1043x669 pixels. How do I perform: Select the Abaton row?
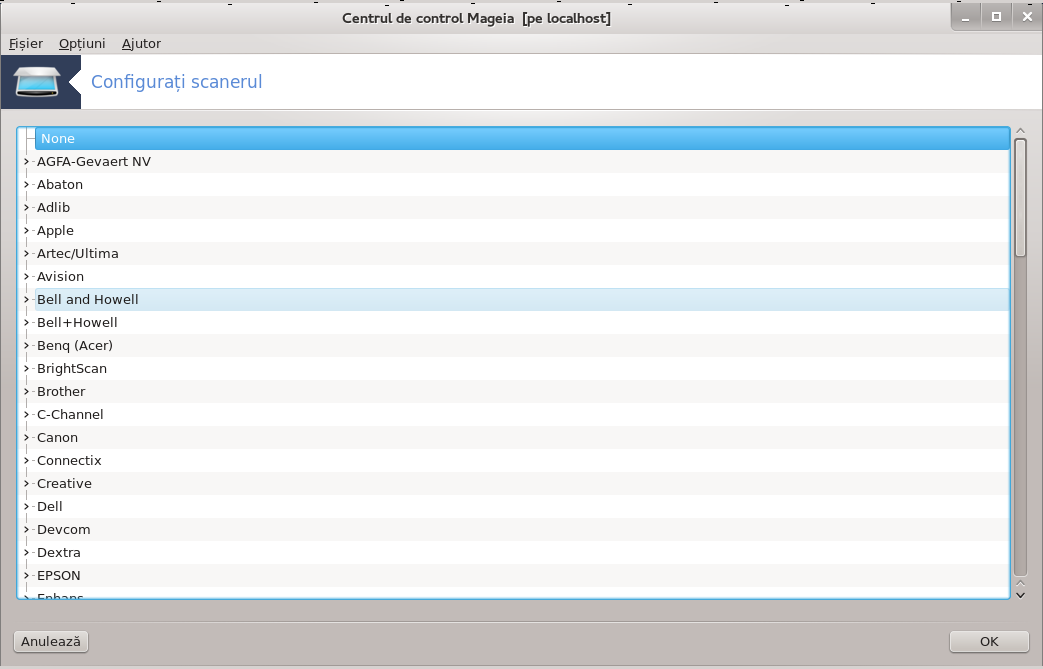(522, 184)
